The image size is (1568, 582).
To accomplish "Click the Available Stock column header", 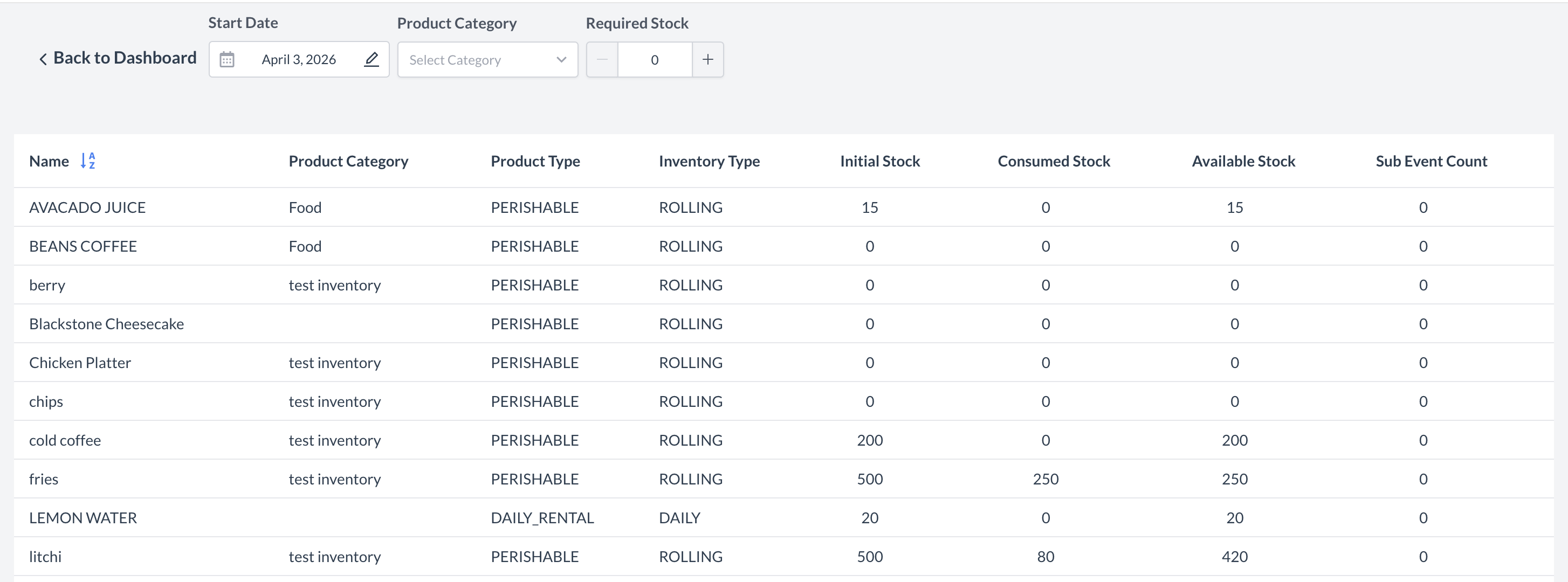I will pyautogui.click(x=1243, y=161).
